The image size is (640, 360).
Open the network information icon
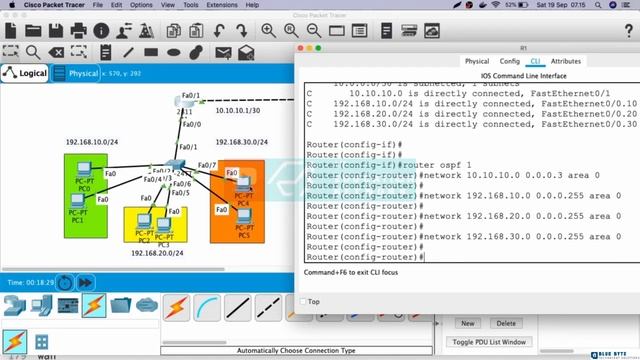point(101,31)
